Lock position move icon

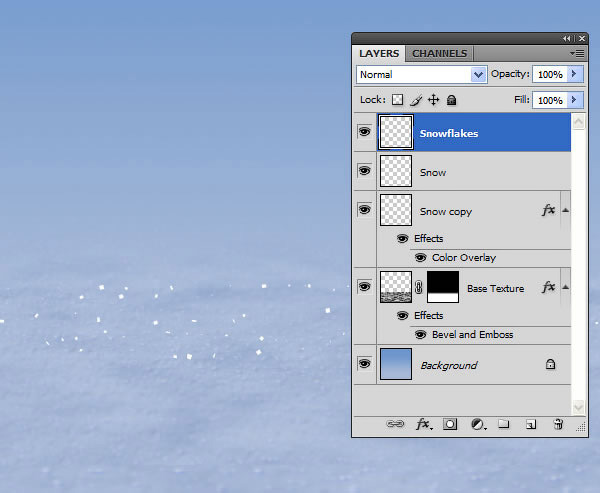tap(434, 100)
